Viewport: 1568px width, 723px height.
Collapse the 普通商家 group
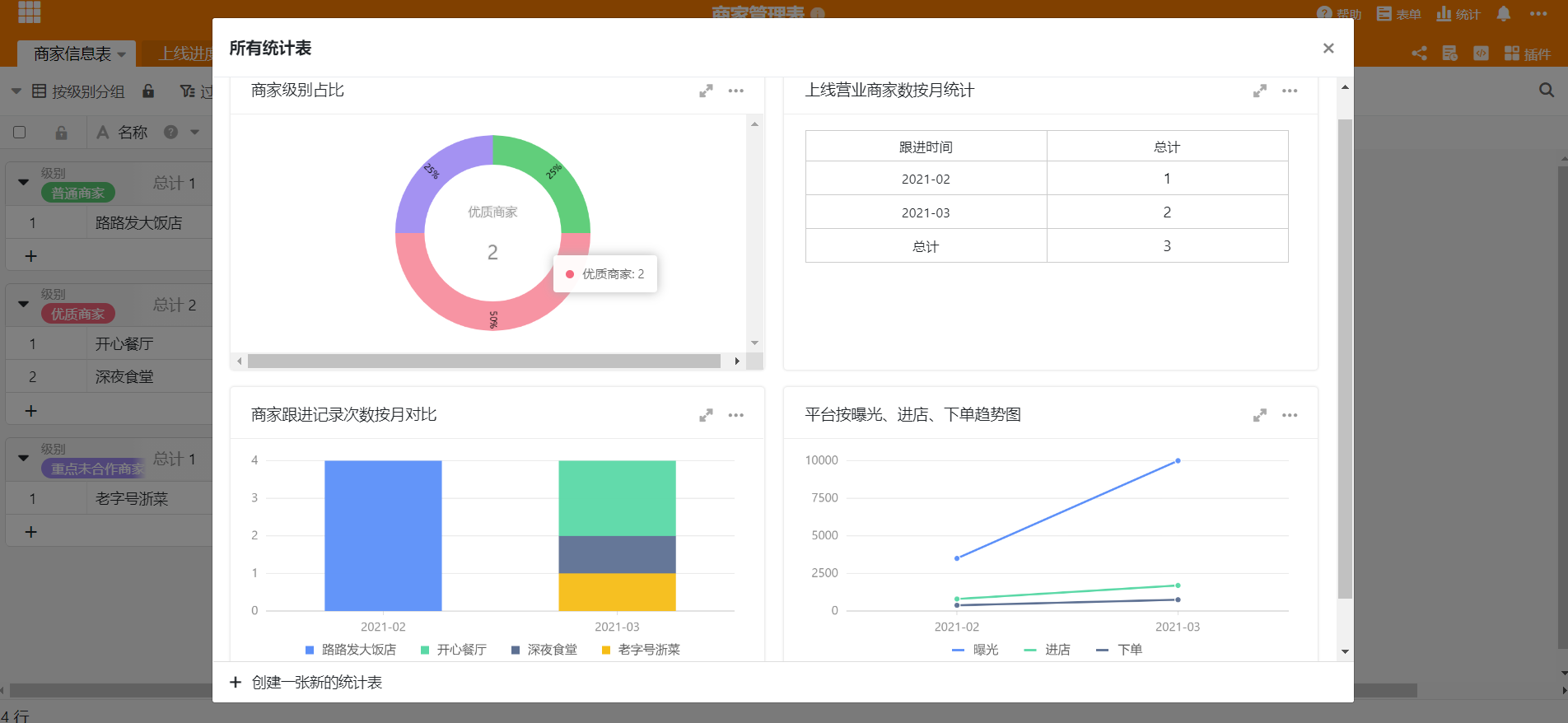point(23,182)
